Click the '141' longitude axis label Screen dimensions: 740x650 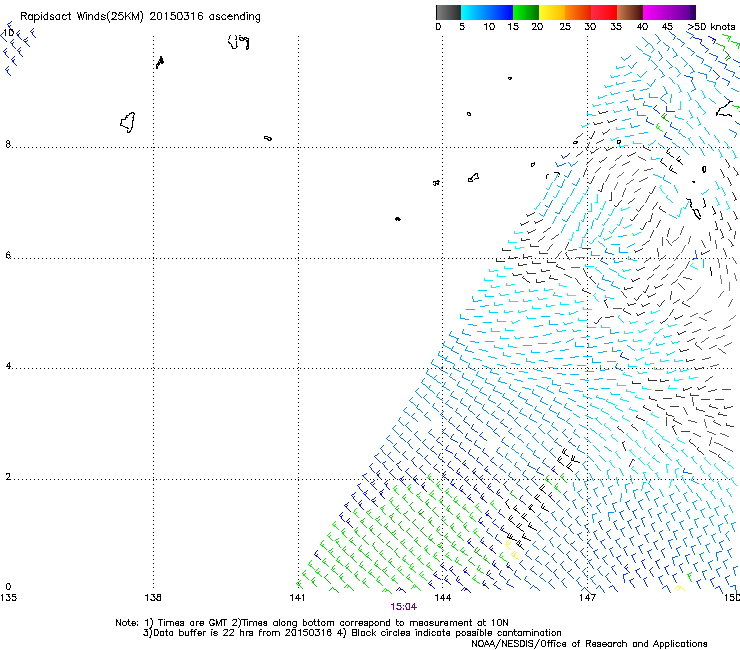coord(297,598)
